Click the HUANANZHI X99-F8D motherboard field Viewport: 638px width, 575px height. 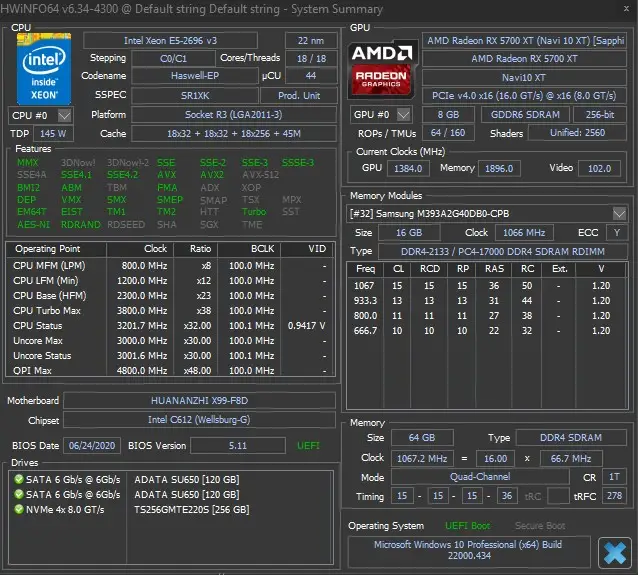click(x=199, y=400)
